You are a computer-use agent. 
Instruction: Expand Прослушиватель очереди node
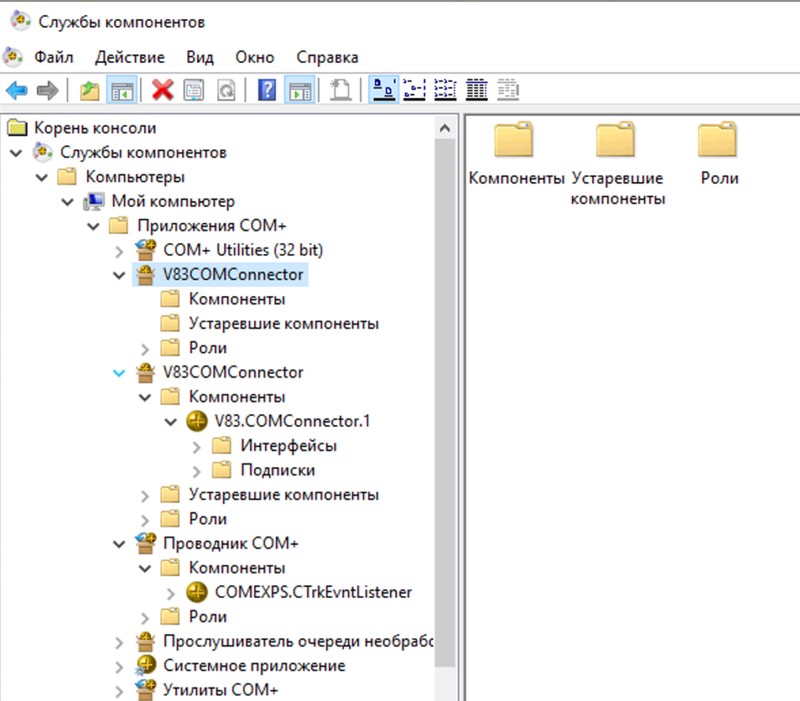click(x=119, y=642)
